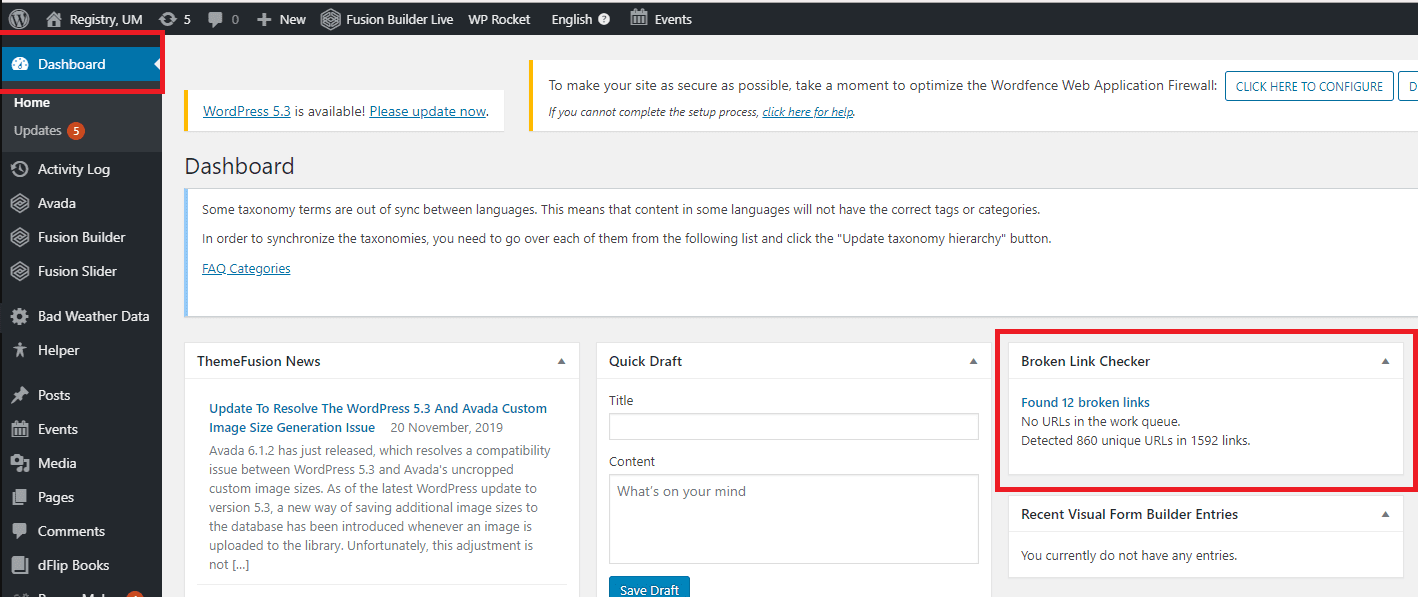Select Home submenu under Dashboard
1418x597 pixels.
pos(32,103)
